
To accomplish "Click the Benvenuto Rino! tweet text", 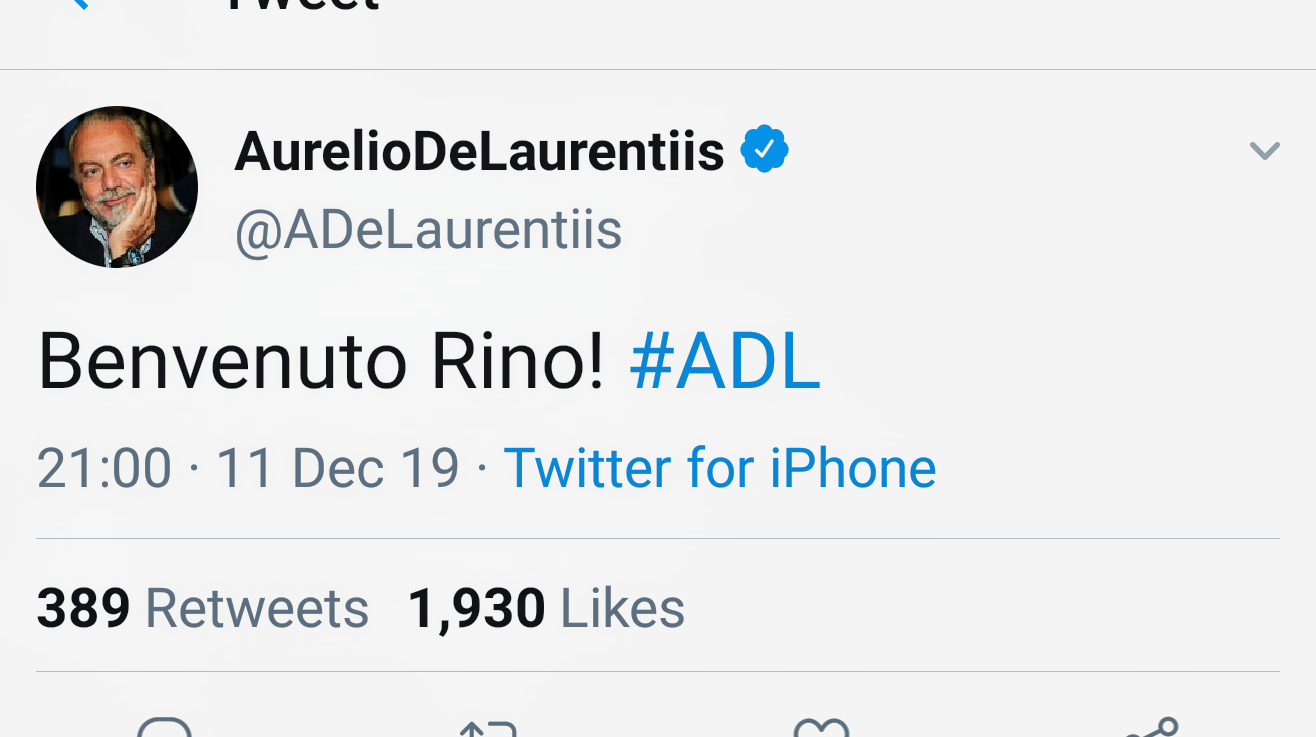I will (x=320, y=362).
